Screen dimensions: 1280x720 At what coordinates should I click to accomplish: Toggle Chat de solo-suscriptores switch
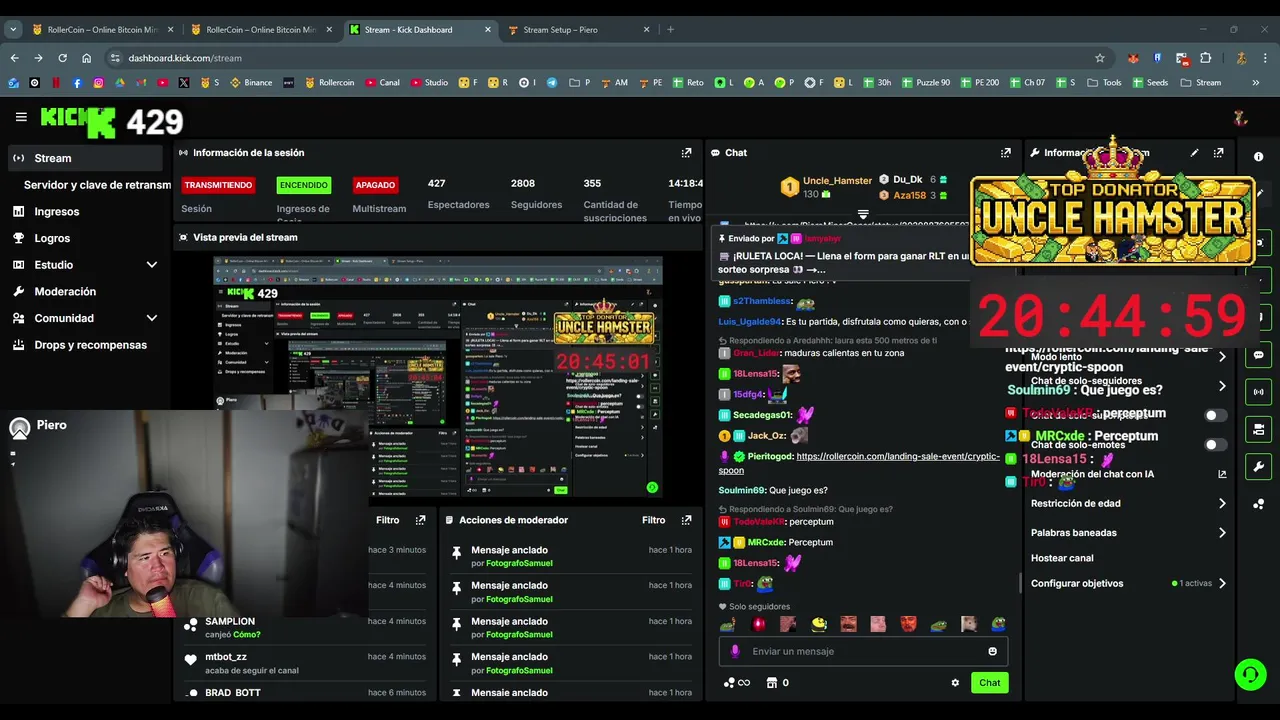[x=1215, y=415]
